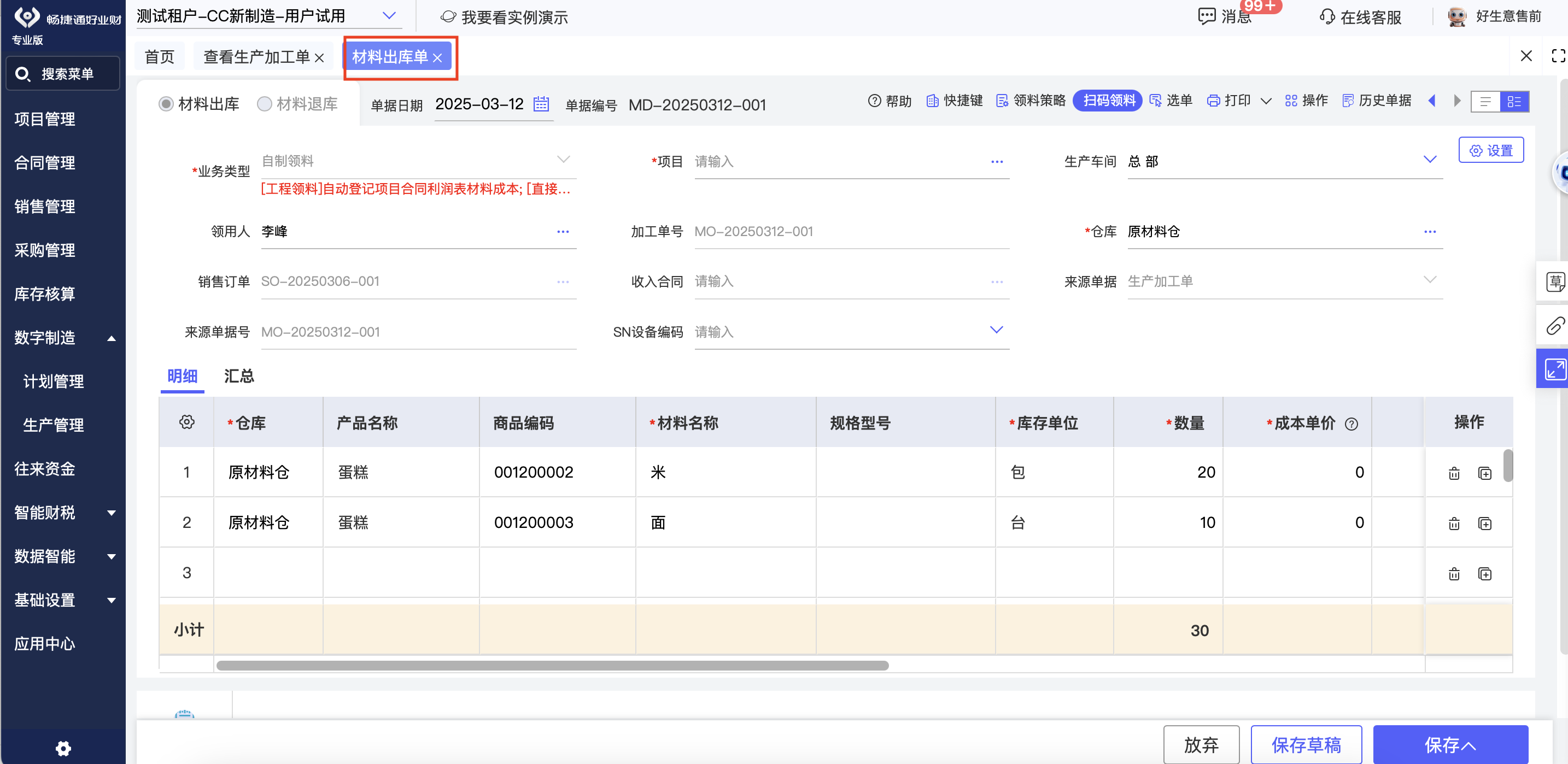This screenshot has width=1568, height=764.
Task: Click the 搜索菜单 search field
Action: (x=63, y=74)
